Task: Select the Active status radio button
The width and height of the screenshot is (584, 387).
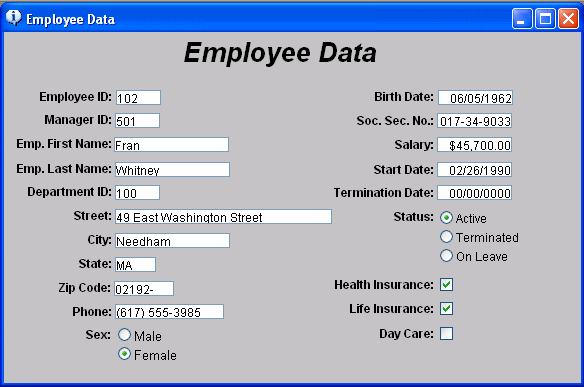Action: pos(446,218)
